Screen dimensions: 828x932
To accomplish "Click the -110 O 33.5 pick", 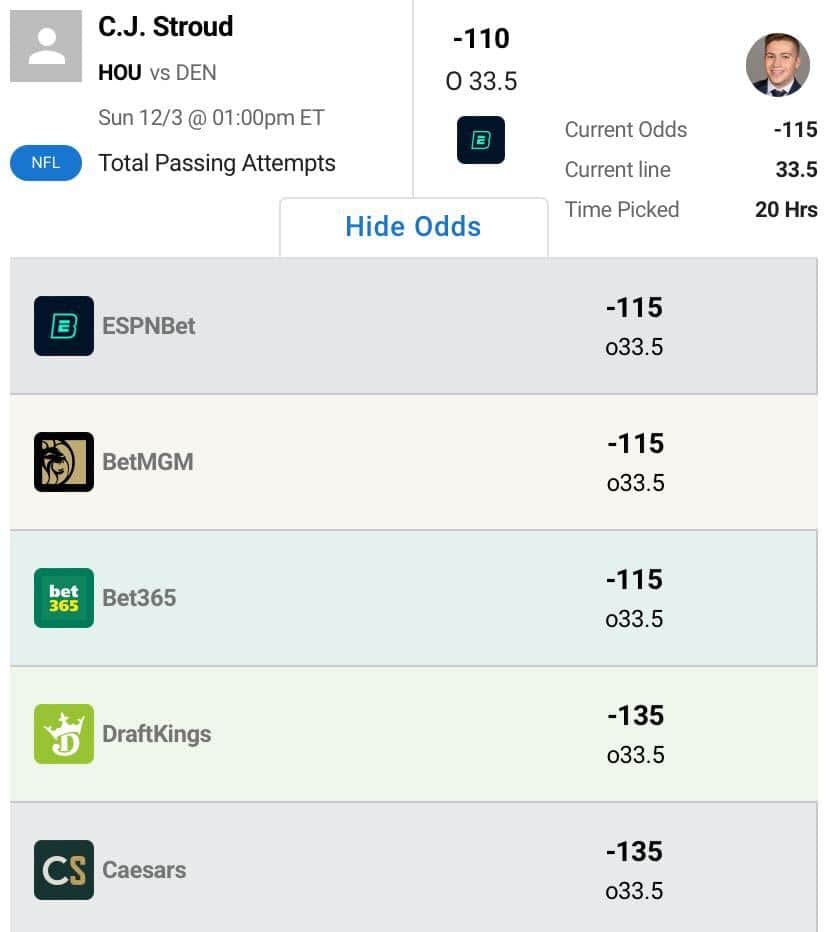I will click(481, 59).
